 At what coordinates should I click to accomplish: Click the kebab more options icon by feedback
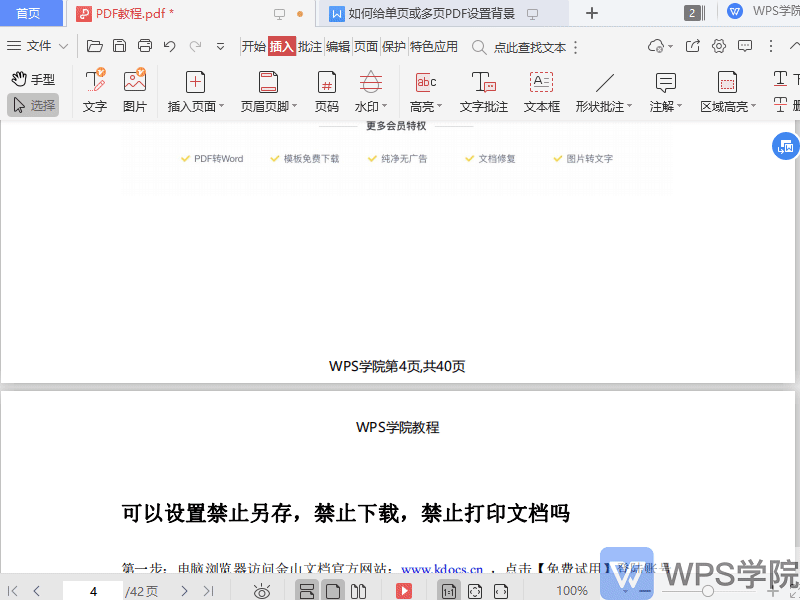click(x=771, y=46)
